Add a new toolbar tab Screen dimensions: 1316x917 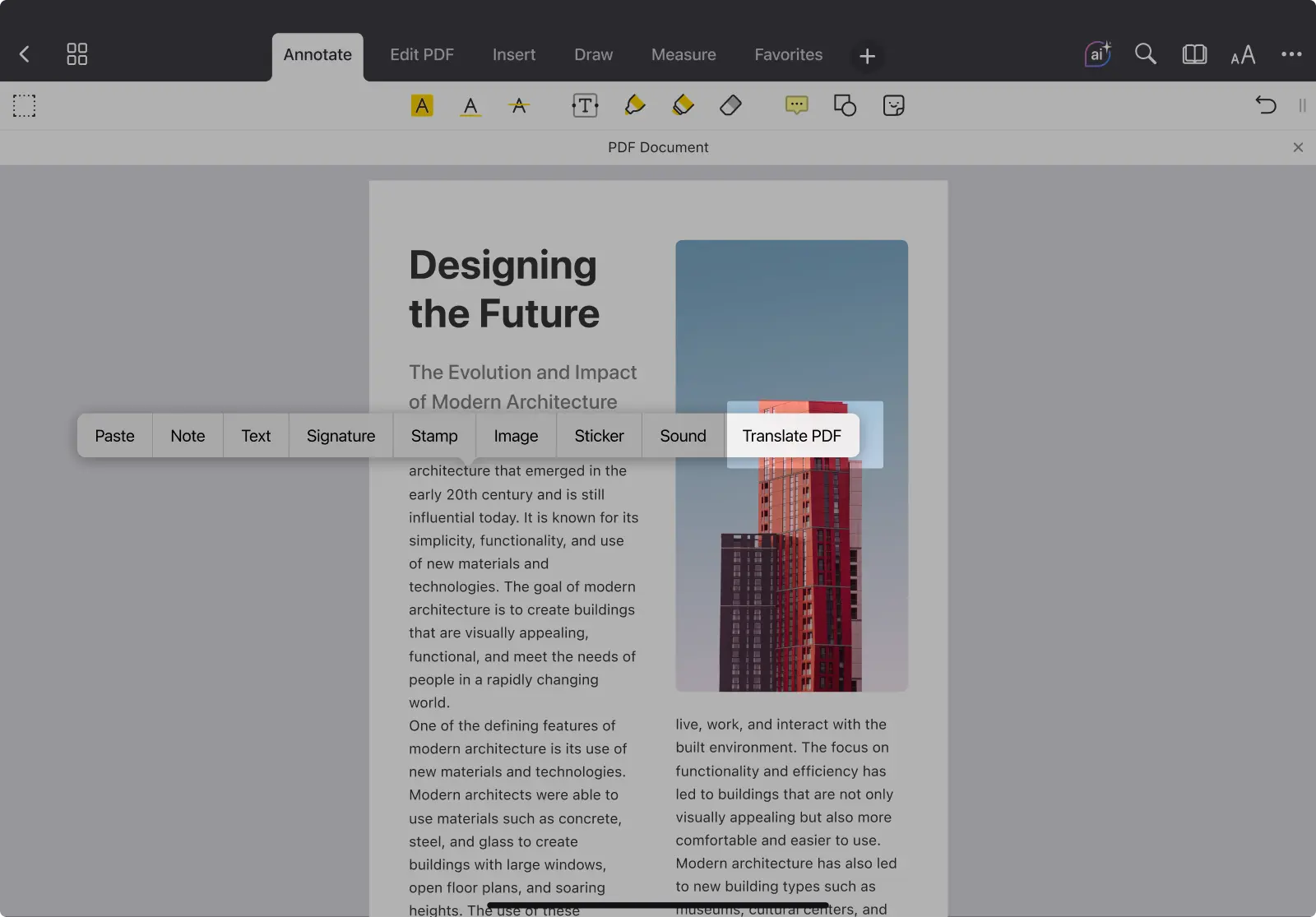[x=867, y=56]
